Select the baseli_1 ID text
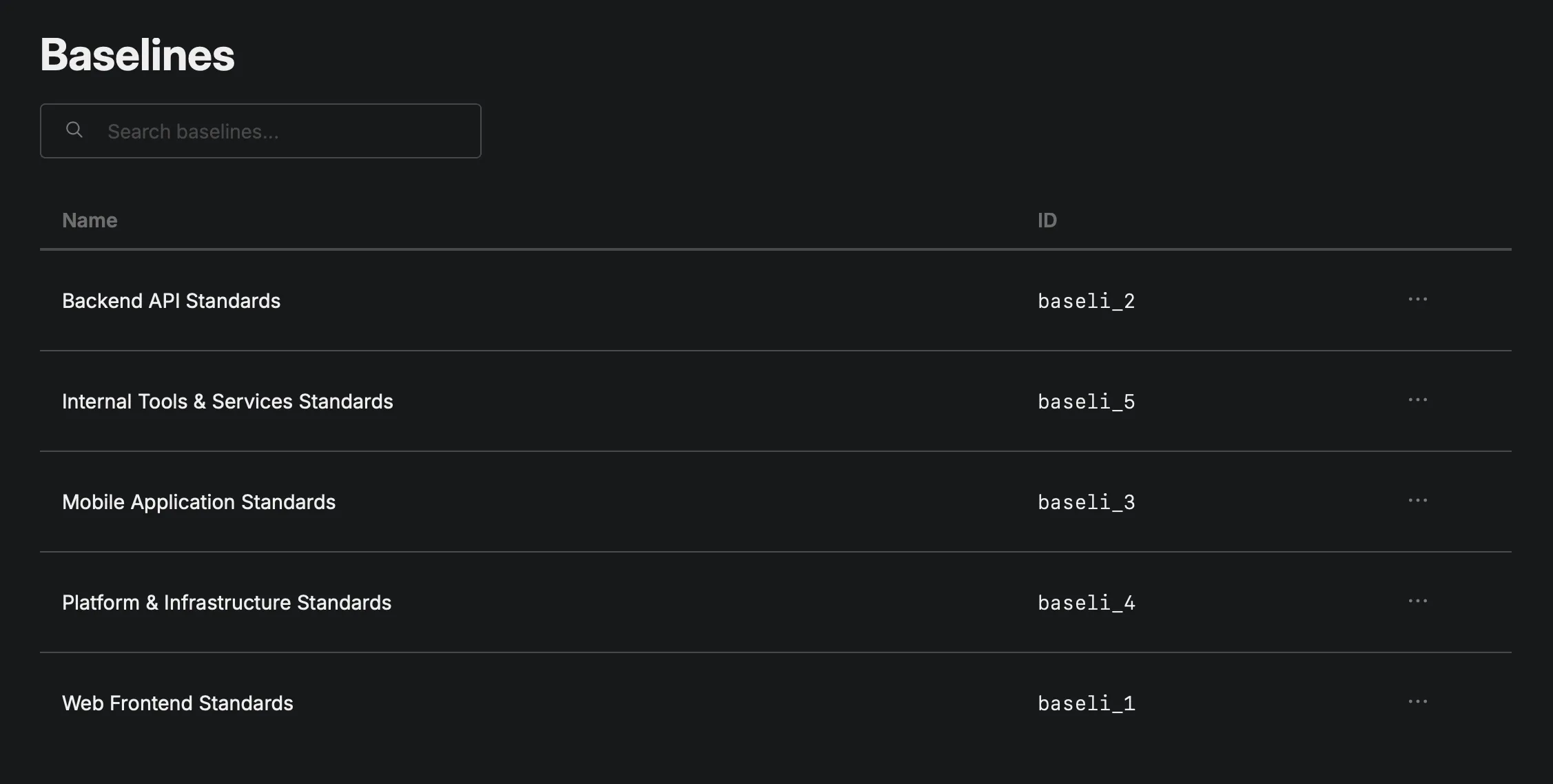This screenshot has width=1553, height=784. click(1086, 703)
